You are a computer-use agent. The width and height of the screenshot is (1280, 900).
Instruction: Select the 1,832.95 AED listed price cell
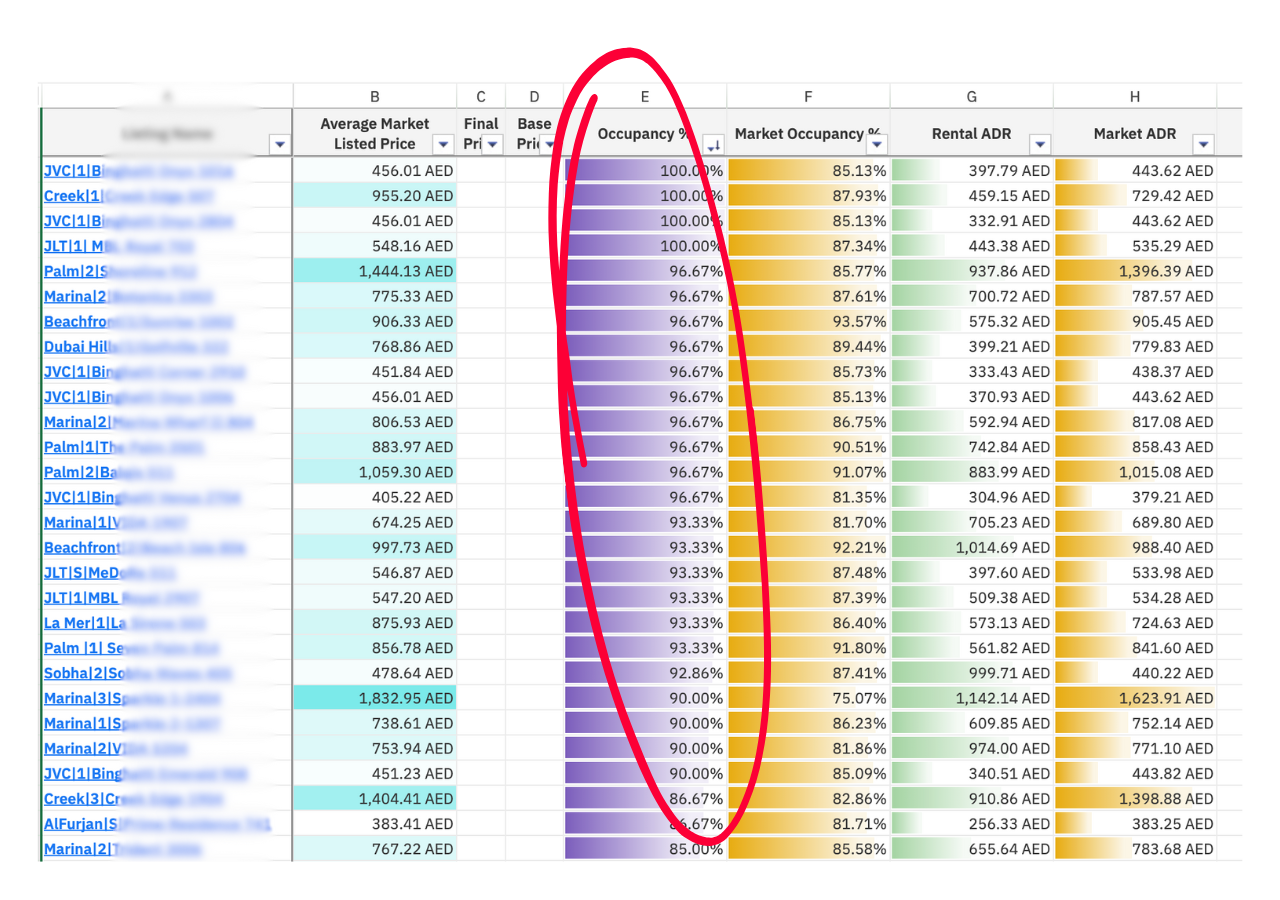click(x=375, y=698)
